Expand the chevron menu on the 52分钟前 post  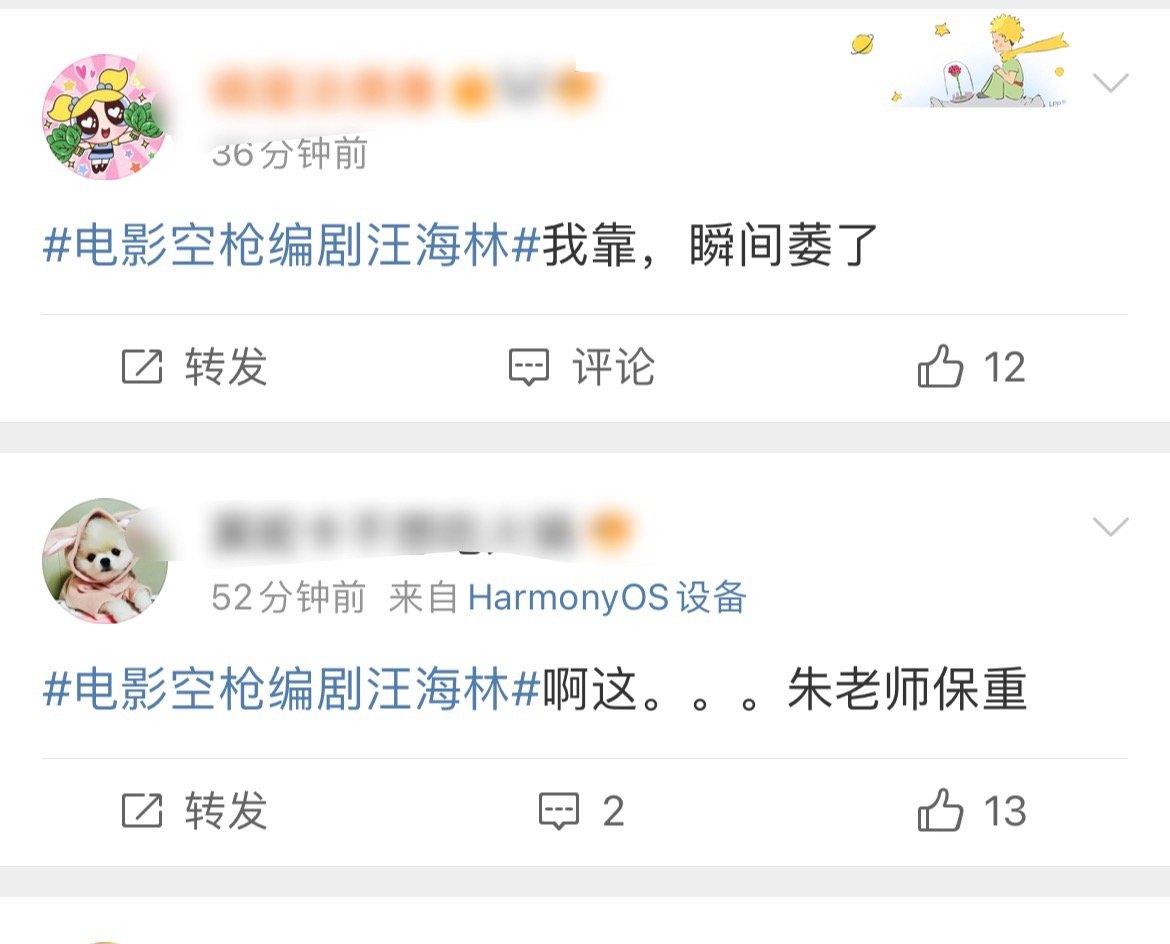point(1110,526)
